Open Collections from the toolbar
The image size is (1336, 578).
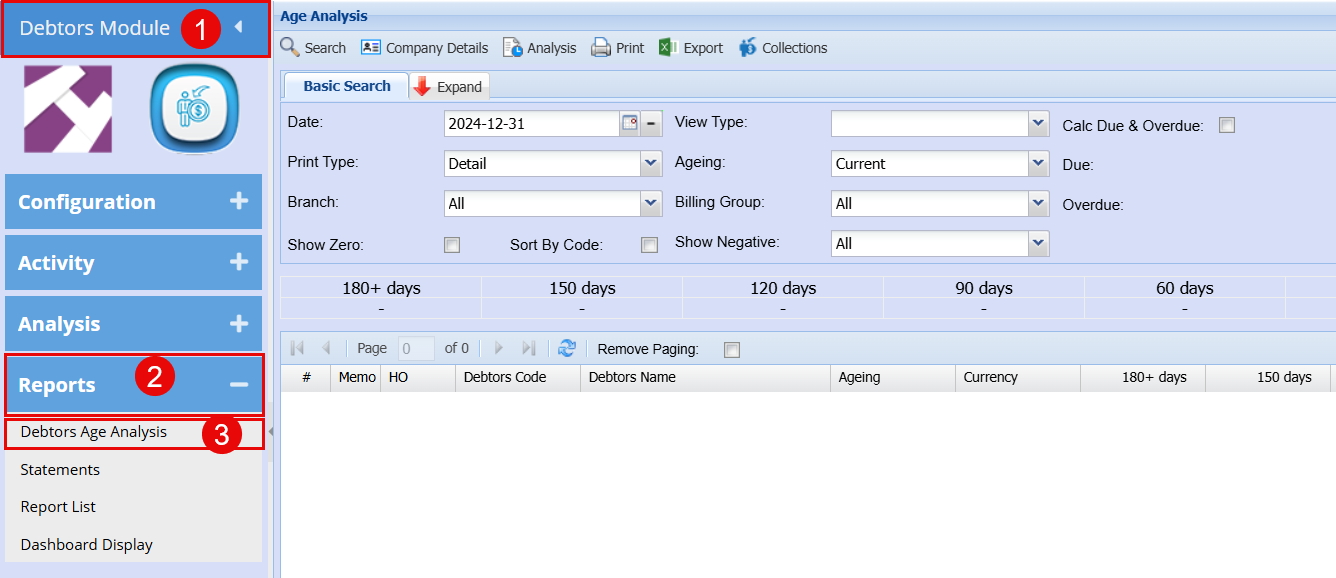pos(748,47)
